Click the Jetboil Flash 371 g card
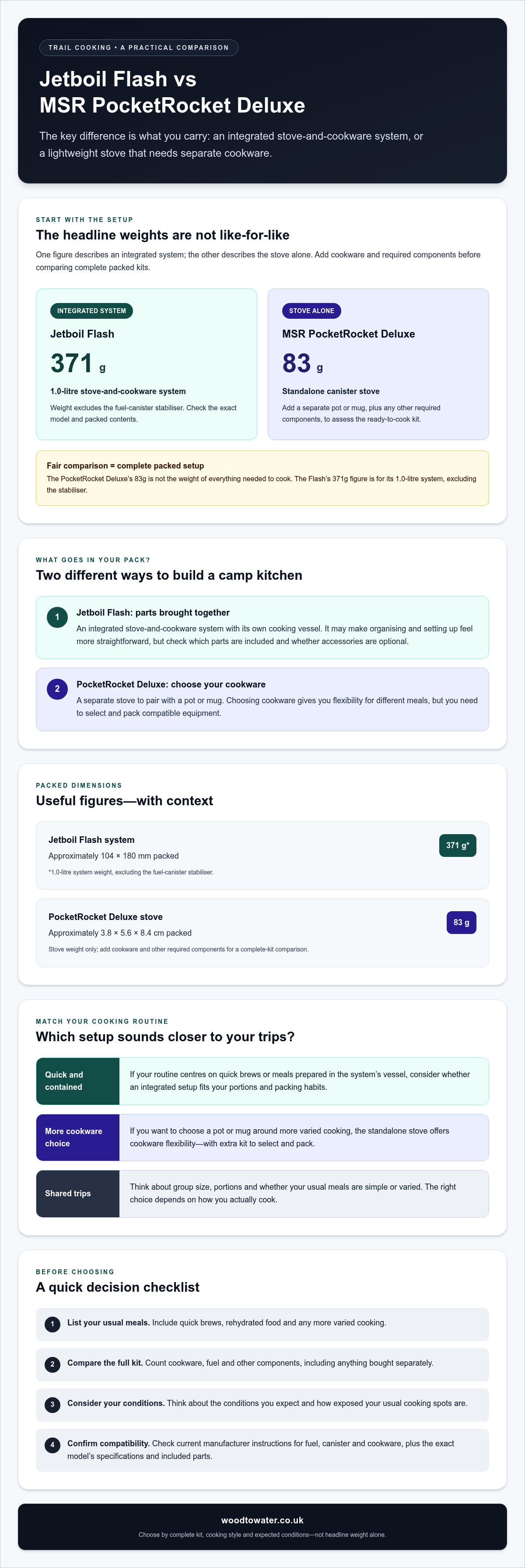 pyautogui.click(x=147, y=364)
